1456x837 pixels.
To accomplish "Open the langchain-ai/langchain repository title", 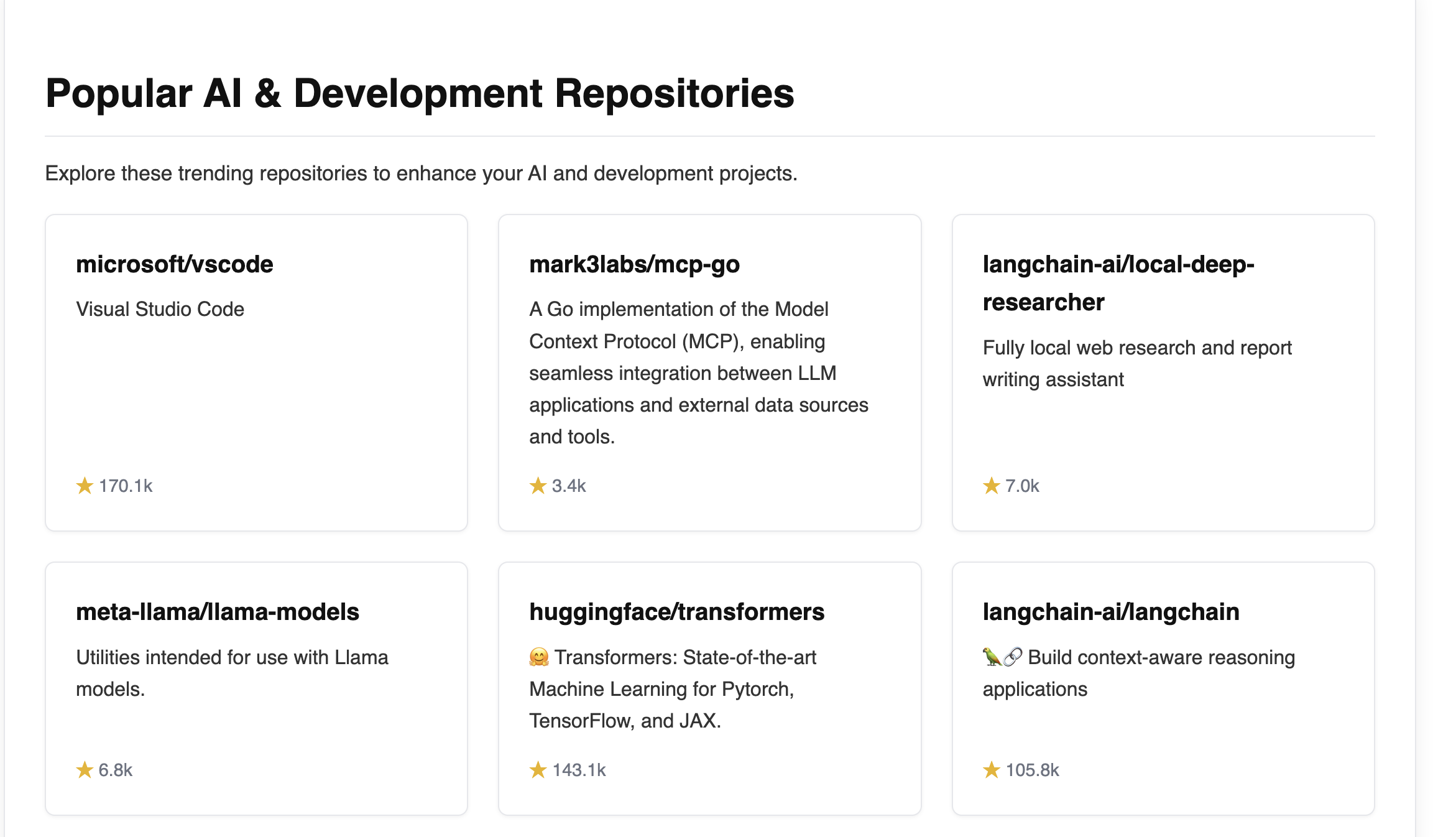I will pos(1111,612).
